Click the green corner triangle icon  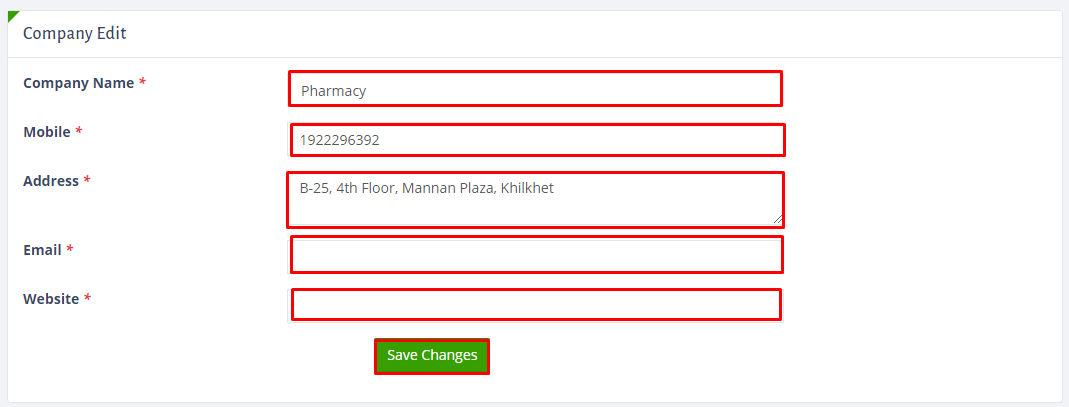12,15
